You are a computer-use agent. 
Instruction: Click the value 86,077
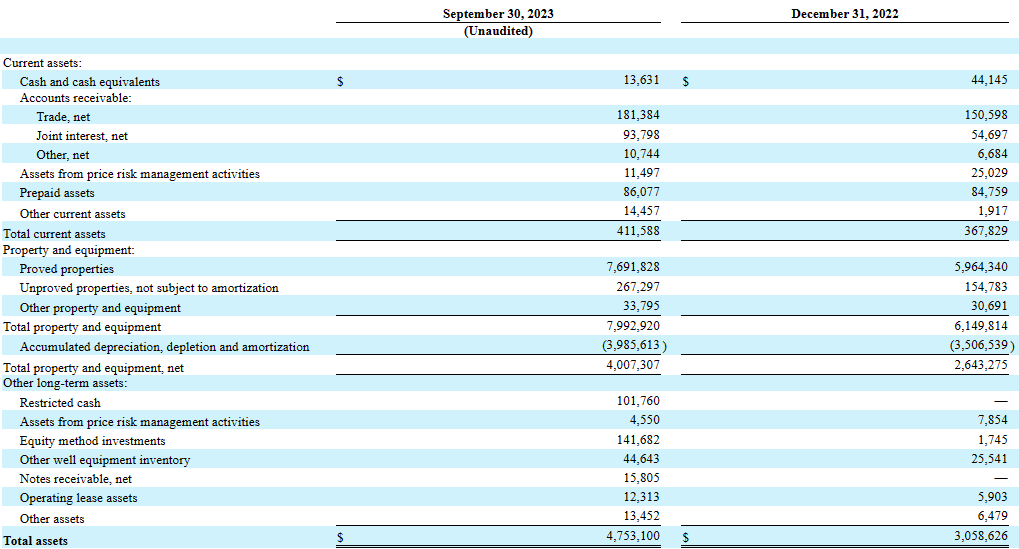click(641, 192)
